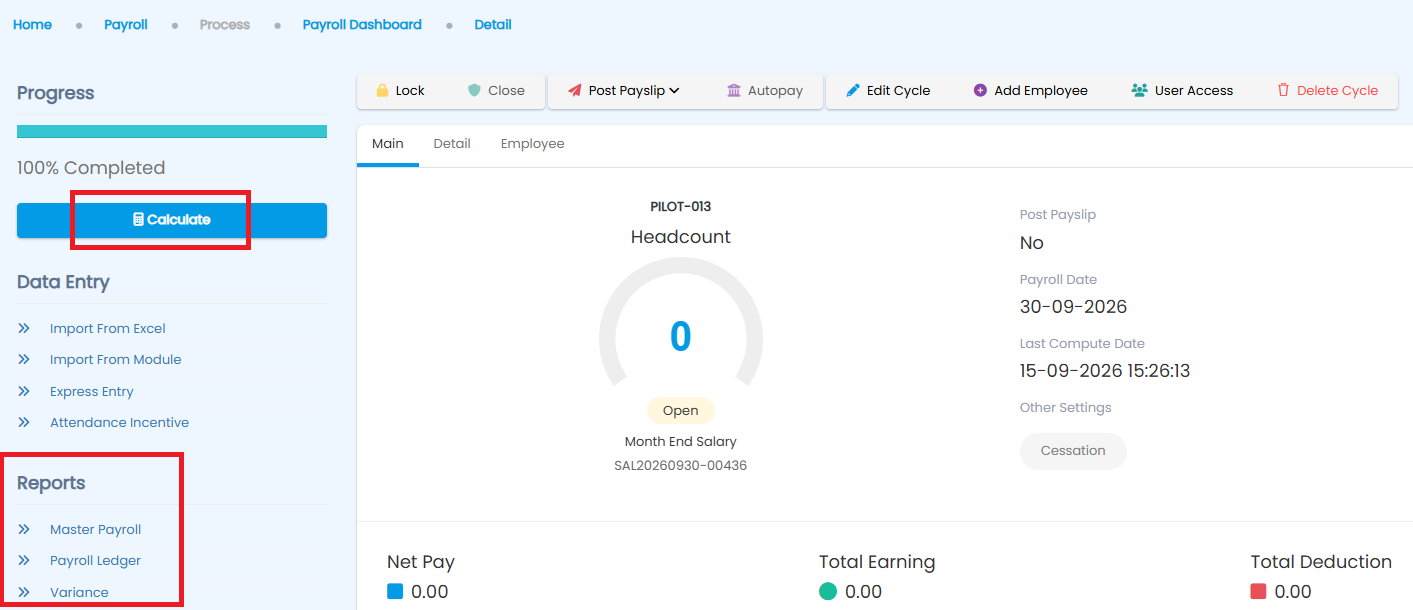Switch to the Detail tab
Image resolution: width=1413 pixels, height=610 pixels.
click(x=452, y=144)
